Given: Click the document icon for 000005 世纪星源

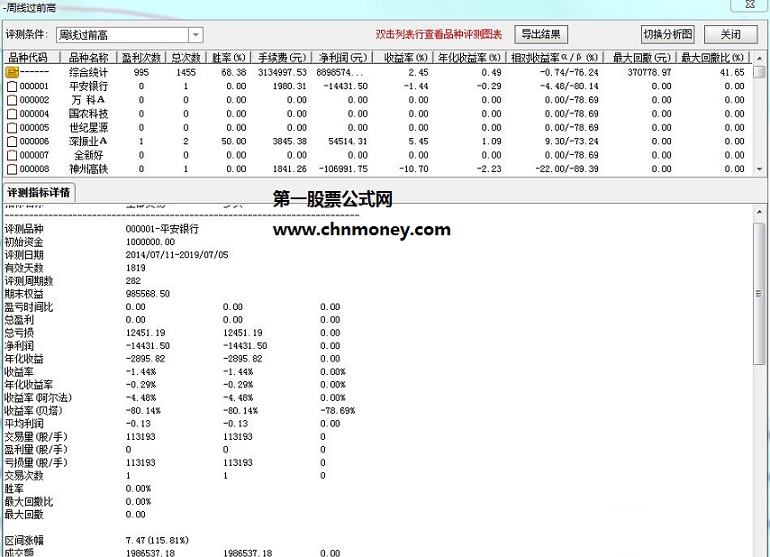Looking at the screenshot, I should [12, 128].
